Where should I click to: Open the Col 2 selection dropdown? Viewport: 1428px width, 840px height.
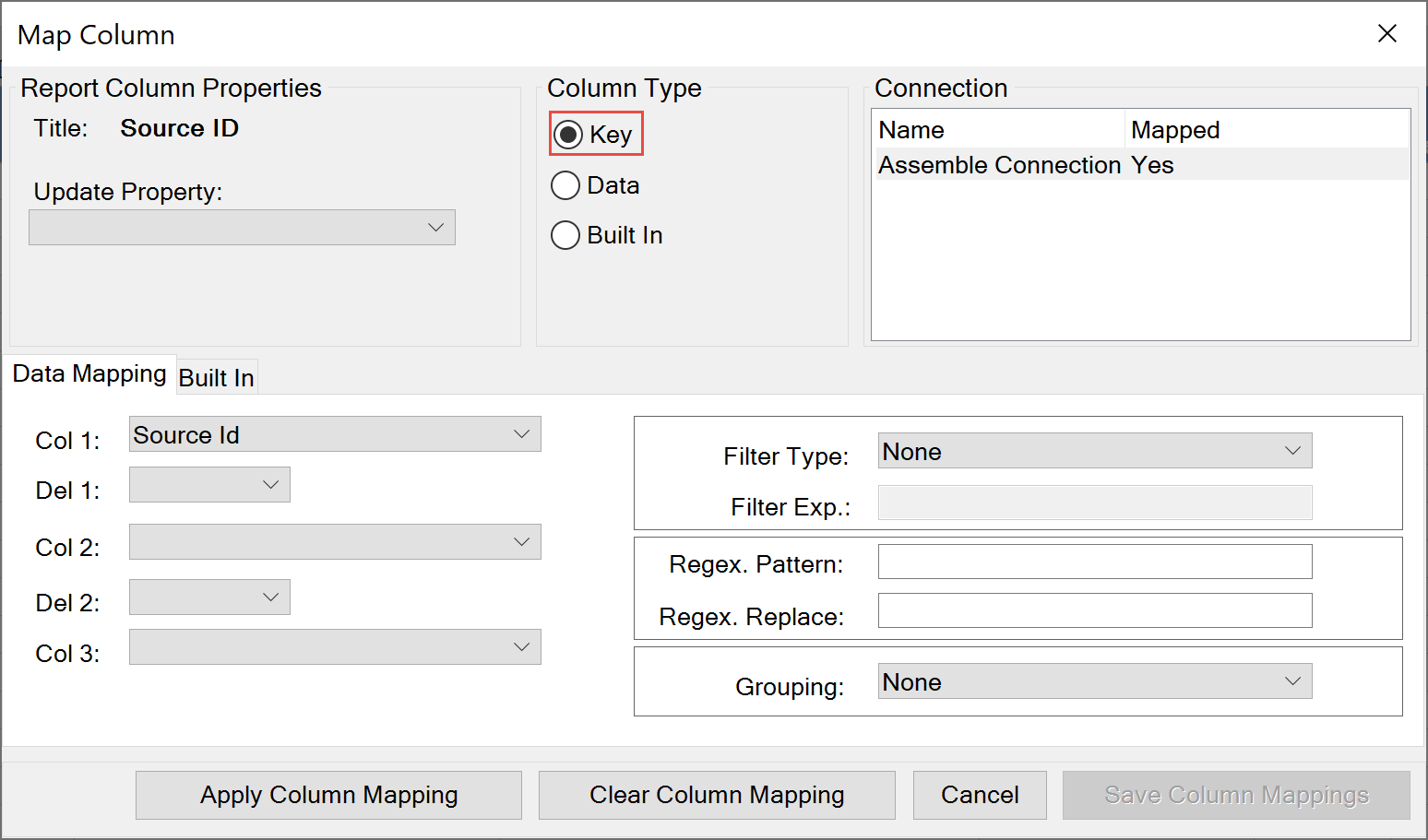pos(335,542)
